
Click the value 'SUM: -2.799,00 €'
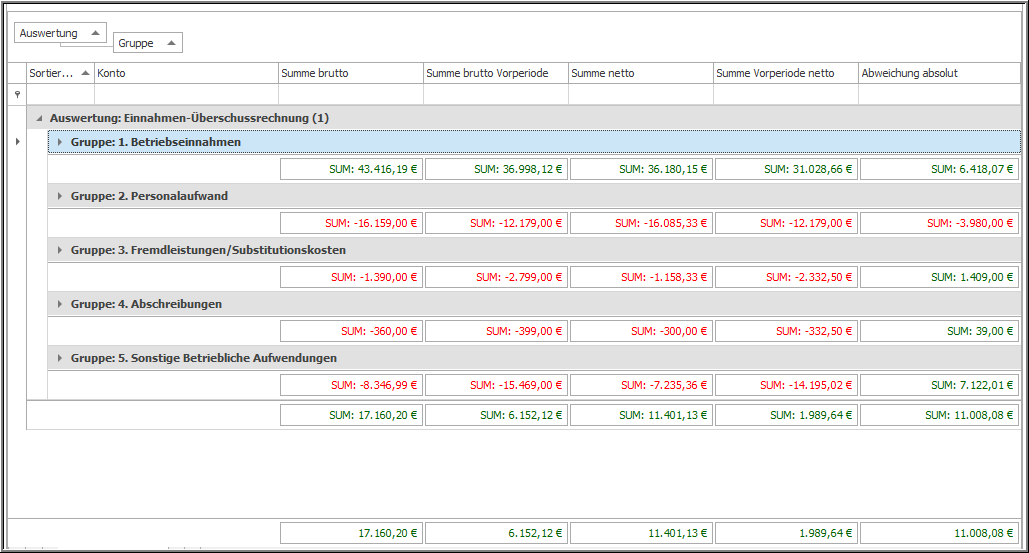[519, 277]
